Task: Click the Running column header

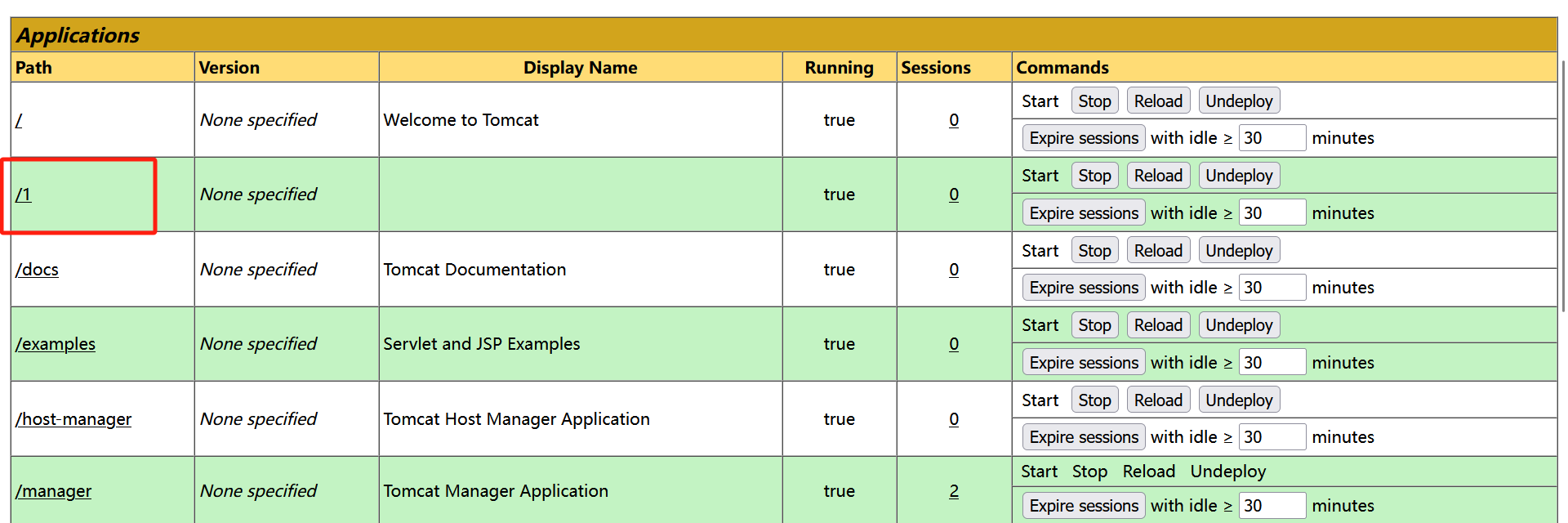Action: click(x=840, y=68)
